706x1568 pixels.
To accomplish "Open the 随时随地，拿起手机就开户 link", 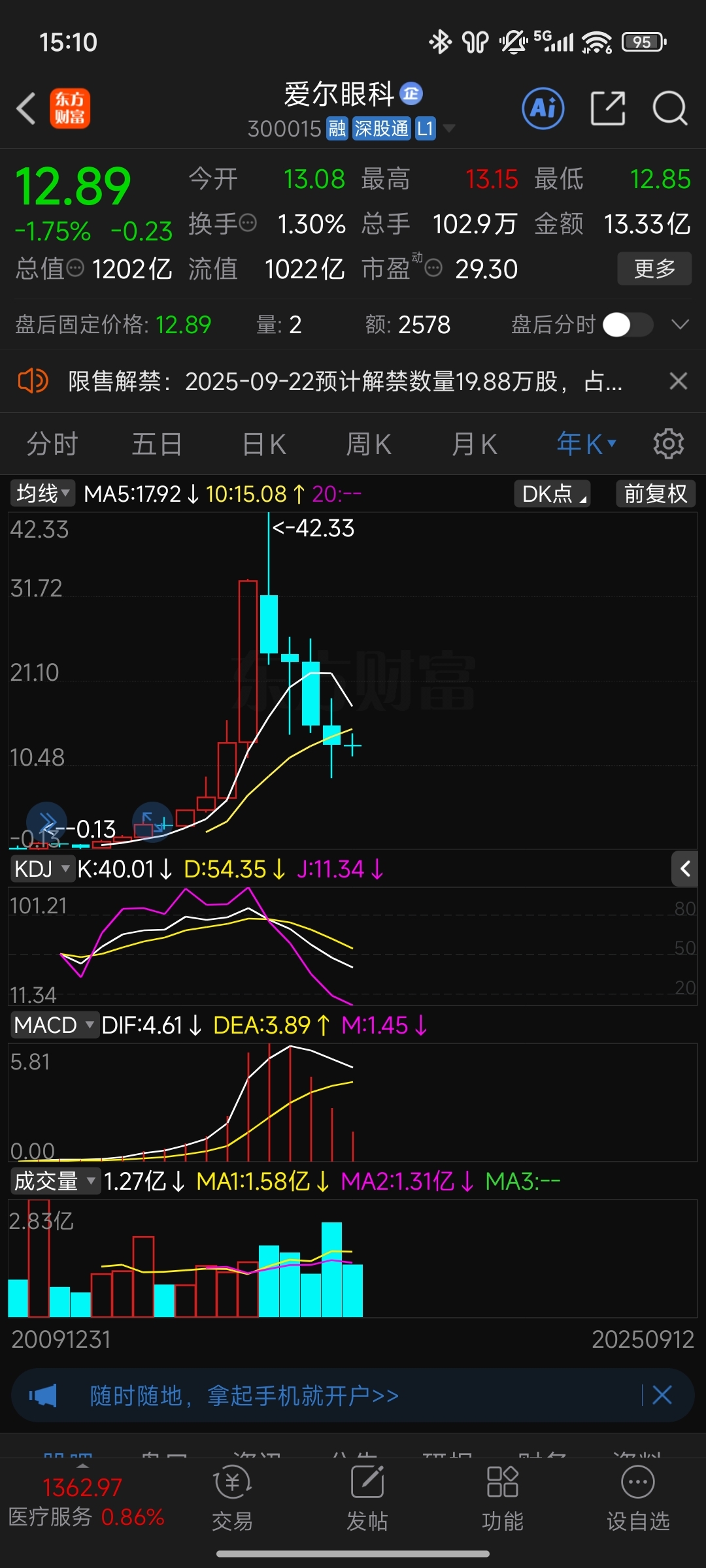I will [244, 1396].
